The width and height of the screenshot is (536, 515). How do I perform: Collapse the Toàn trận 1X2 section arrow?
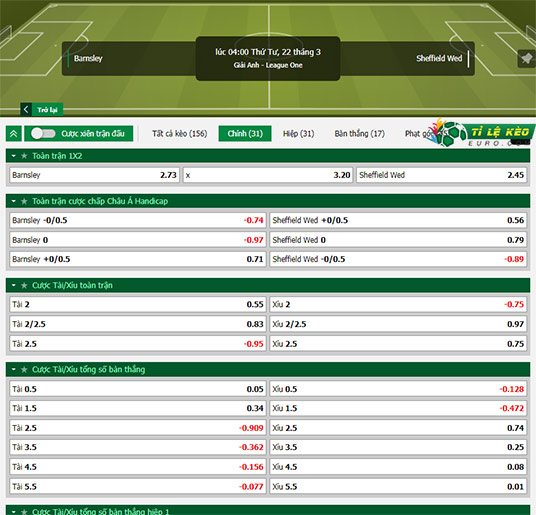(14, 156)
